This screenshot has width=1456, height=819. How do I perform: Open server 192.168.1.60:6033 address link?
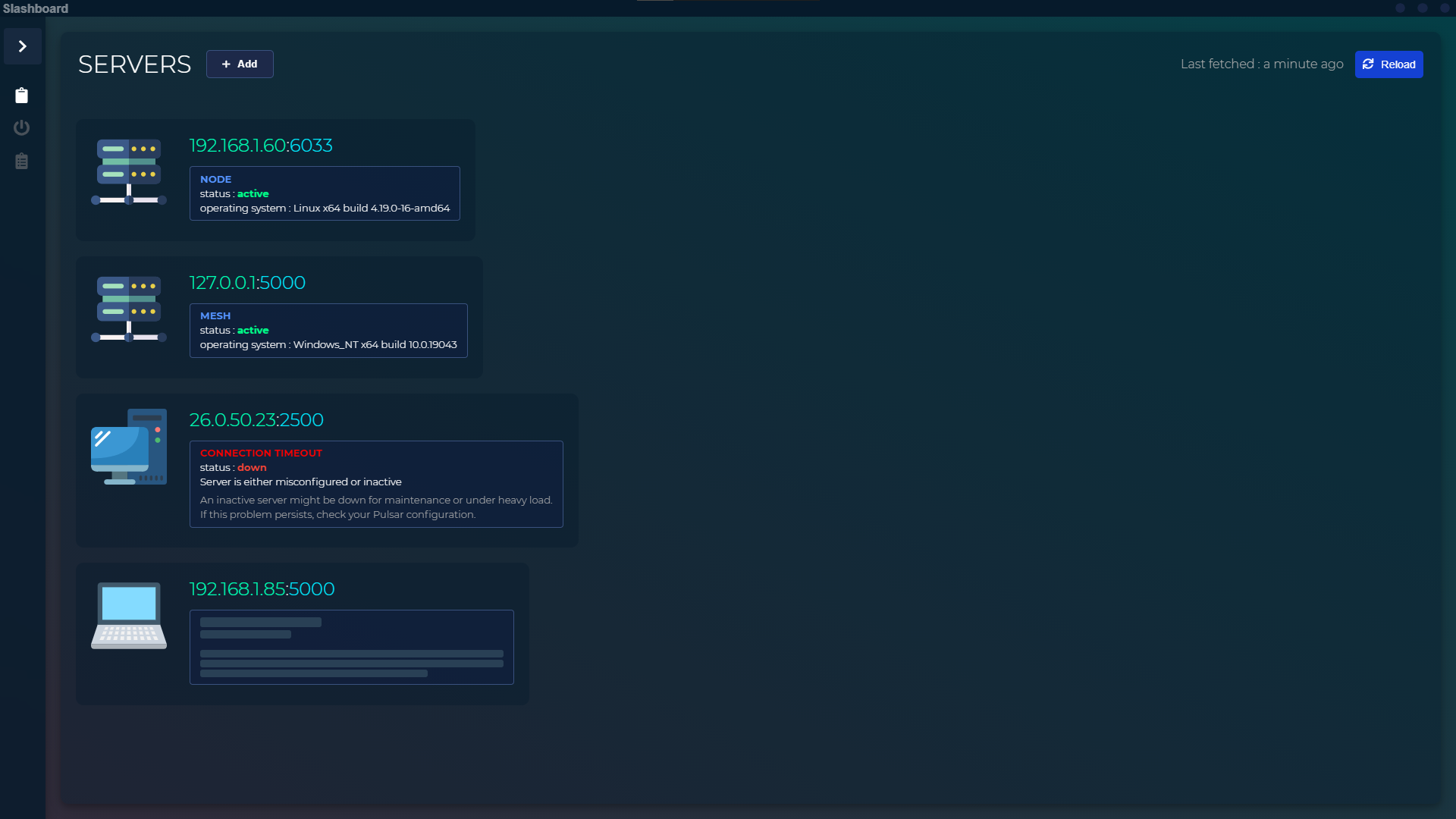coord(260,146)
